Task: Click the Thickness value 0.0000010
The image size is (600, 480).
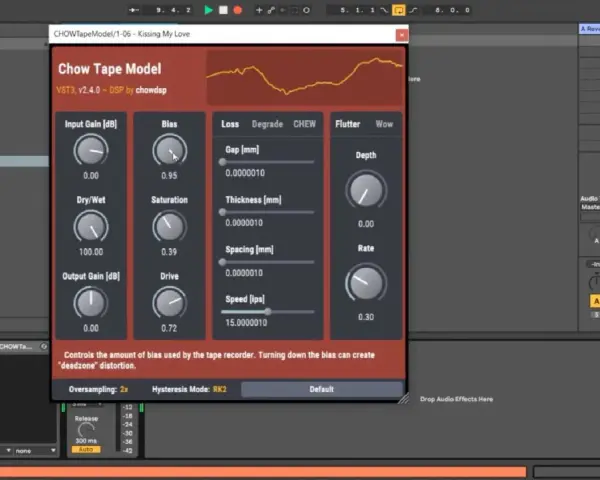Action: point(244,223)
